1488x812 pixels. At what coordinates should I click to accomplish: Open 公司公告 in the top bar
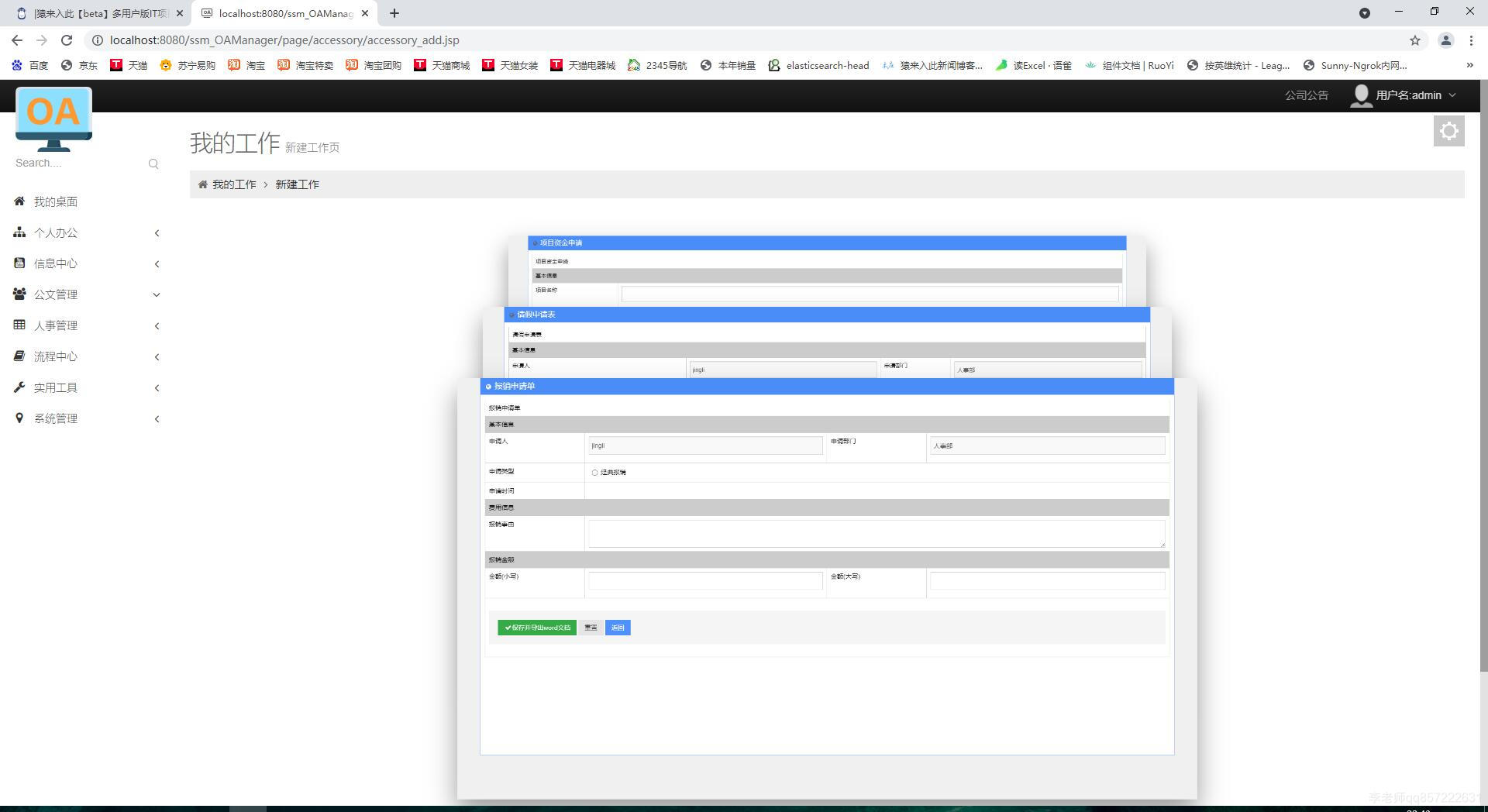1306,95
